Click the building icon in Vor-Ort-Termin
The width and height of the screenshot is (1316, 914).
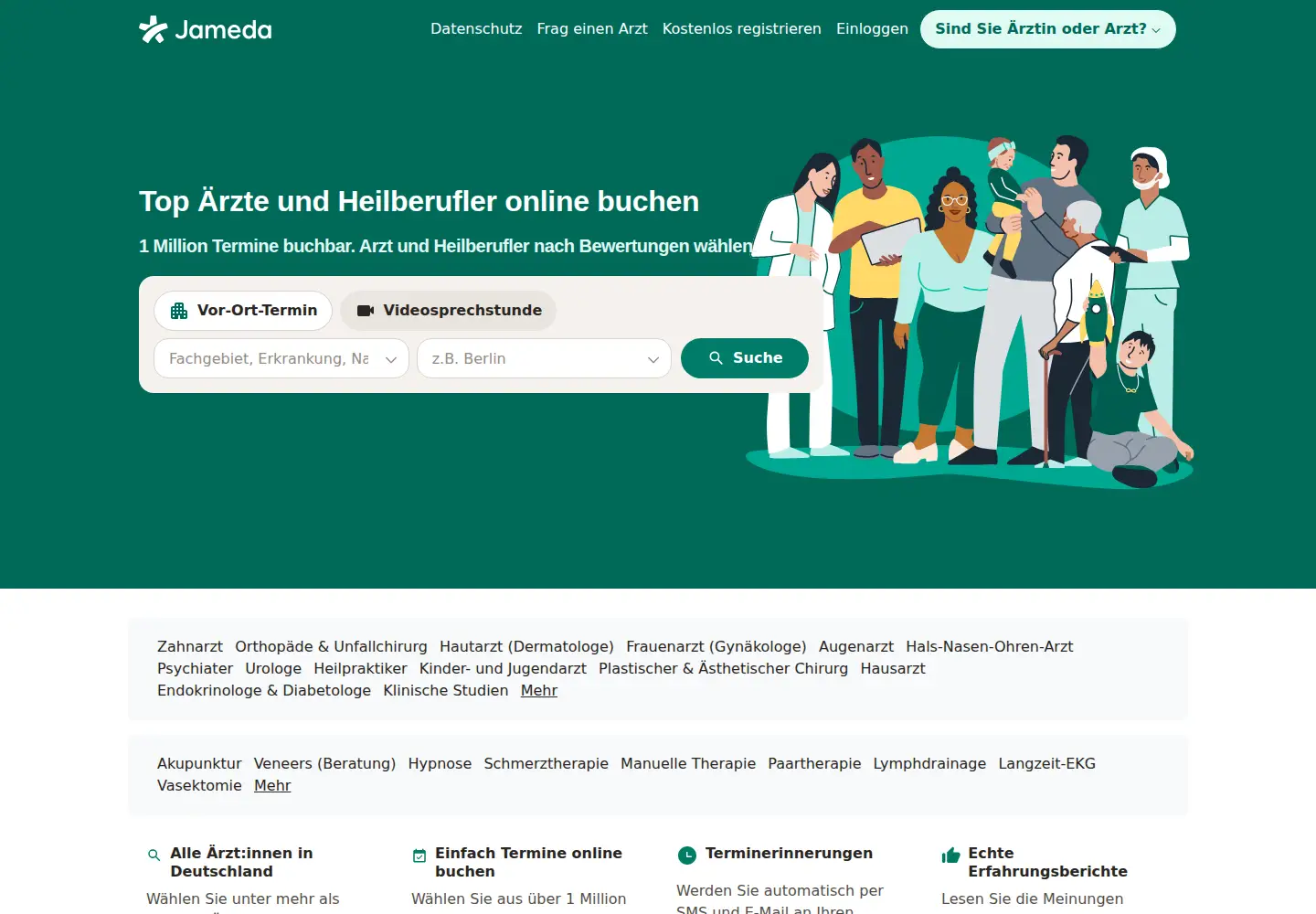point(179,311)
